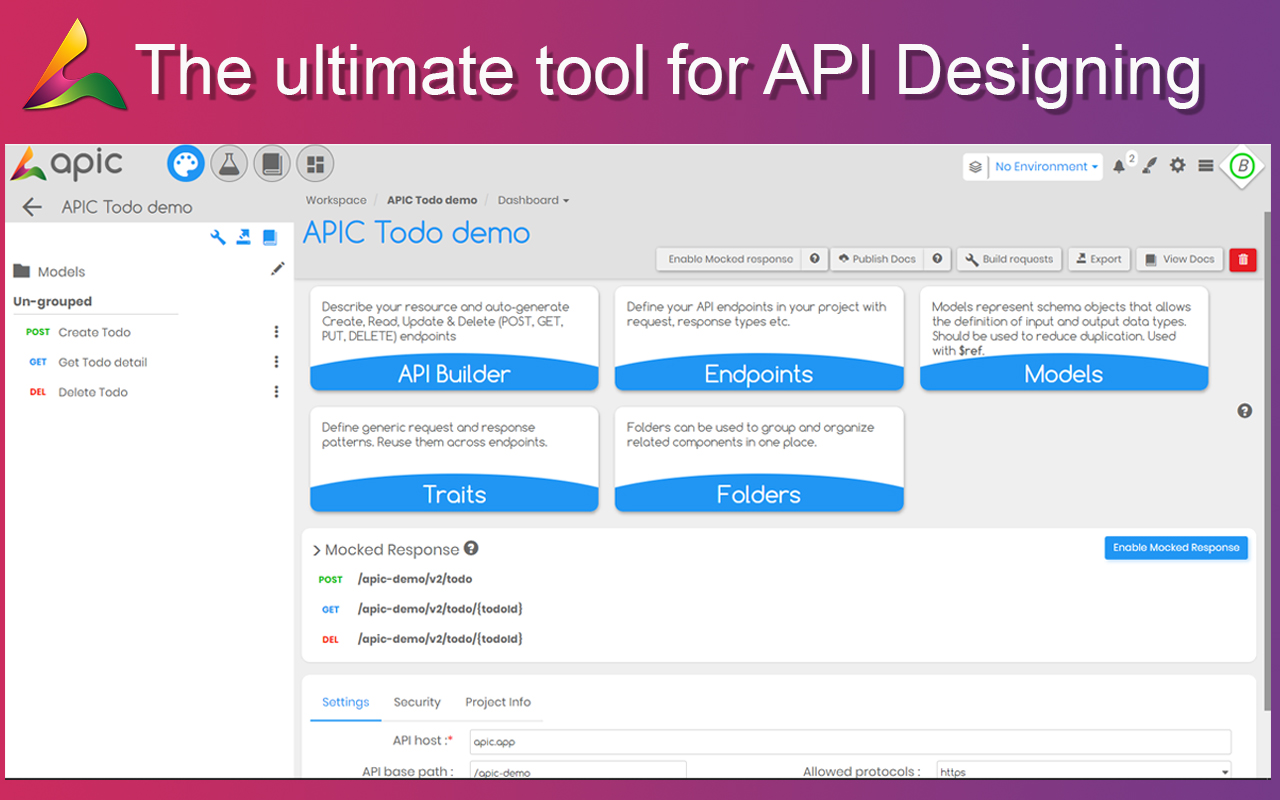Image resolution: width=1280 pixels, height=800 pixels.
Task: Click the Export button
Action: (1099, 259)
